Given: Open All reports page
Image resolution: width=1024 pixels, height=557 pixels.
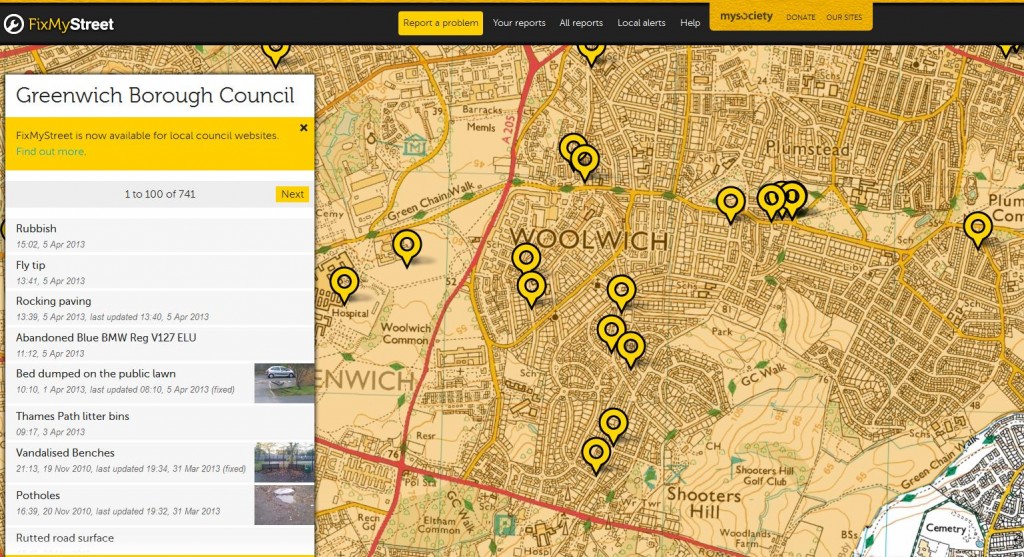Looking at the screenshot, I should click(581, 23).
